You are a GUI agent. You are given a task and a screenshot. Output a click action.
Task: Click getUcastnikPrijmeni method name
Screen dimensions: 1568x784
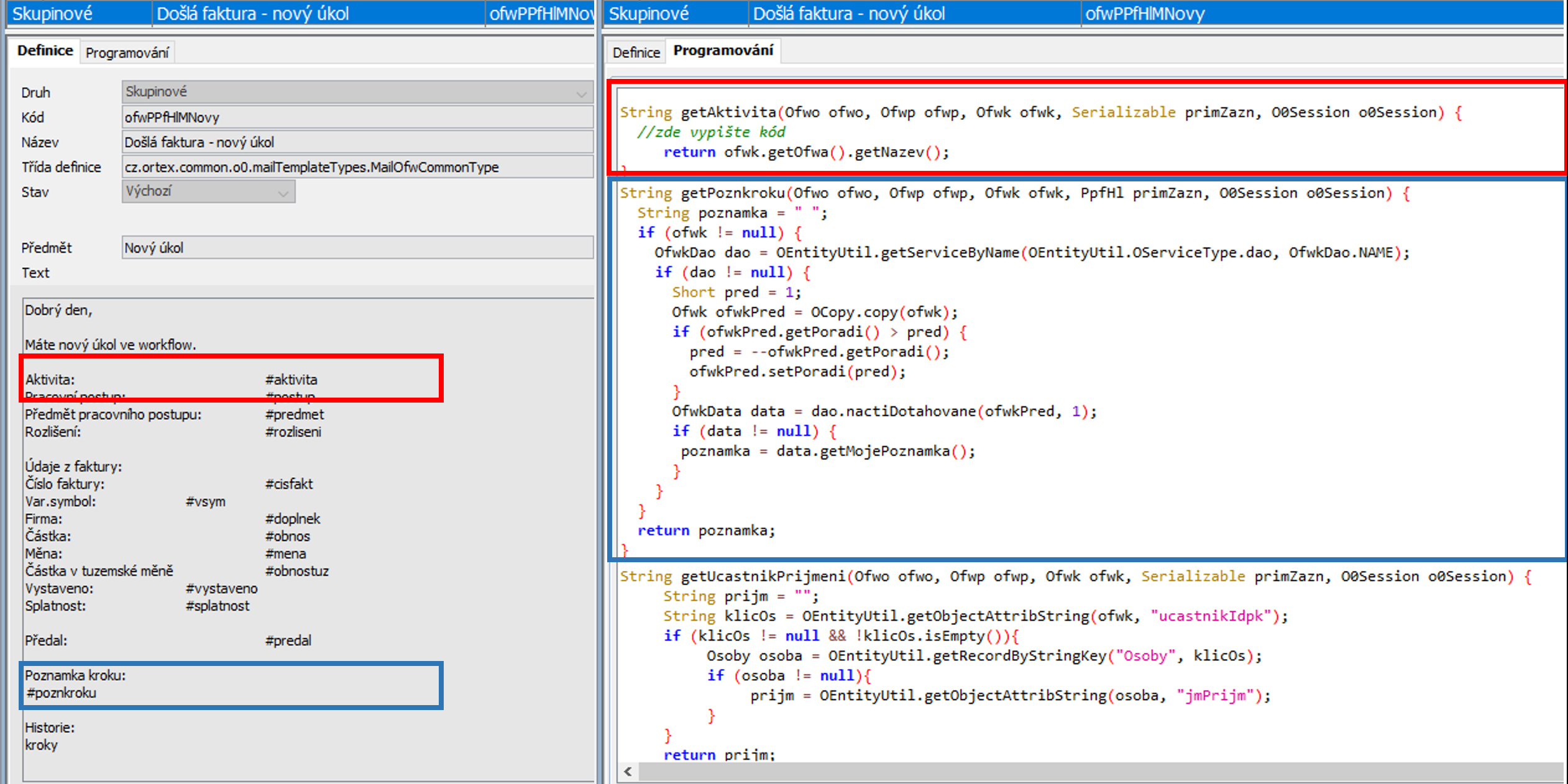coord(763,577)
